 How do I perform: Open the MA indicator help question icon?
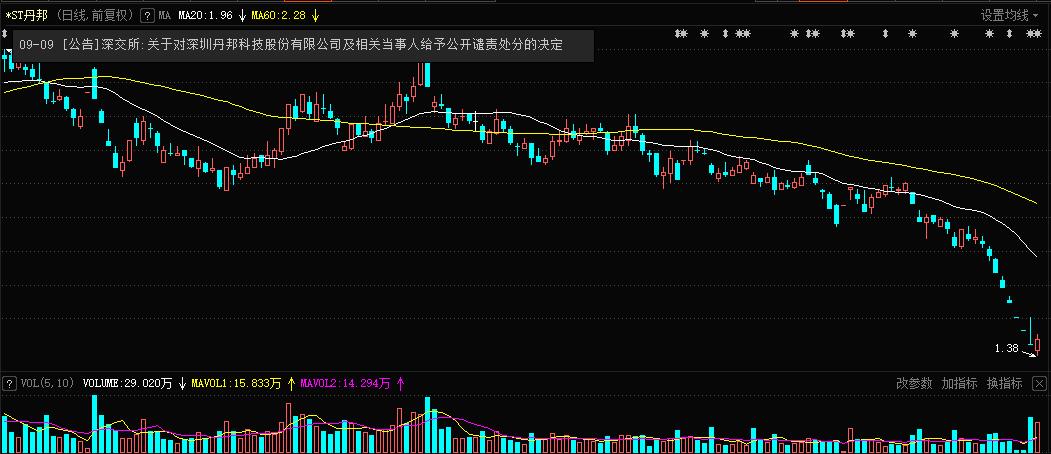[x=147, y=15]
